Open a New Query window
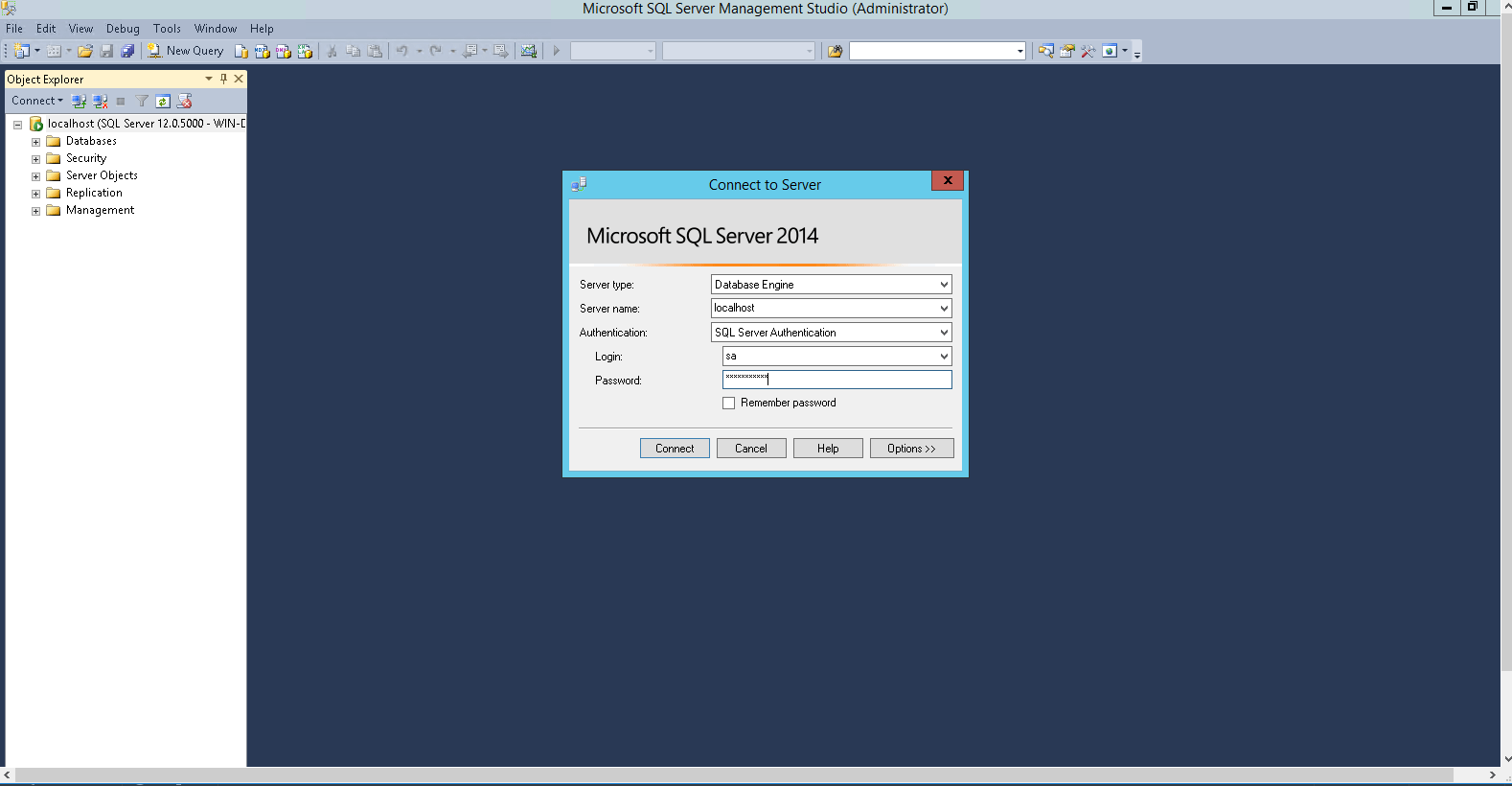Image resolution: width=1512 pixels, height=786 pixels. click(185, 51)
